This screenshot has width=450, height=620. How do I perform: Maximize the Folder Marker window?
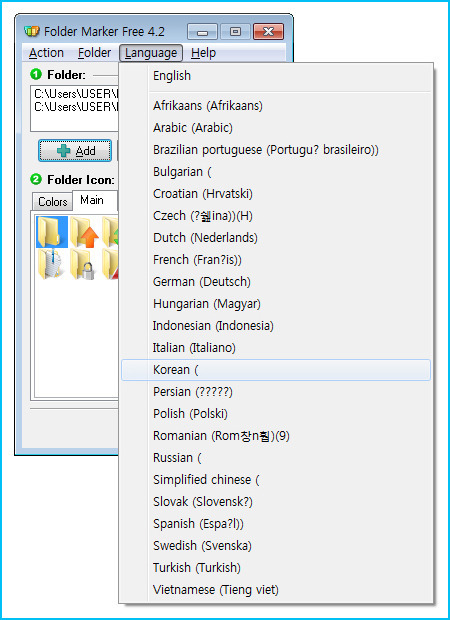click(x=235, y=32)
